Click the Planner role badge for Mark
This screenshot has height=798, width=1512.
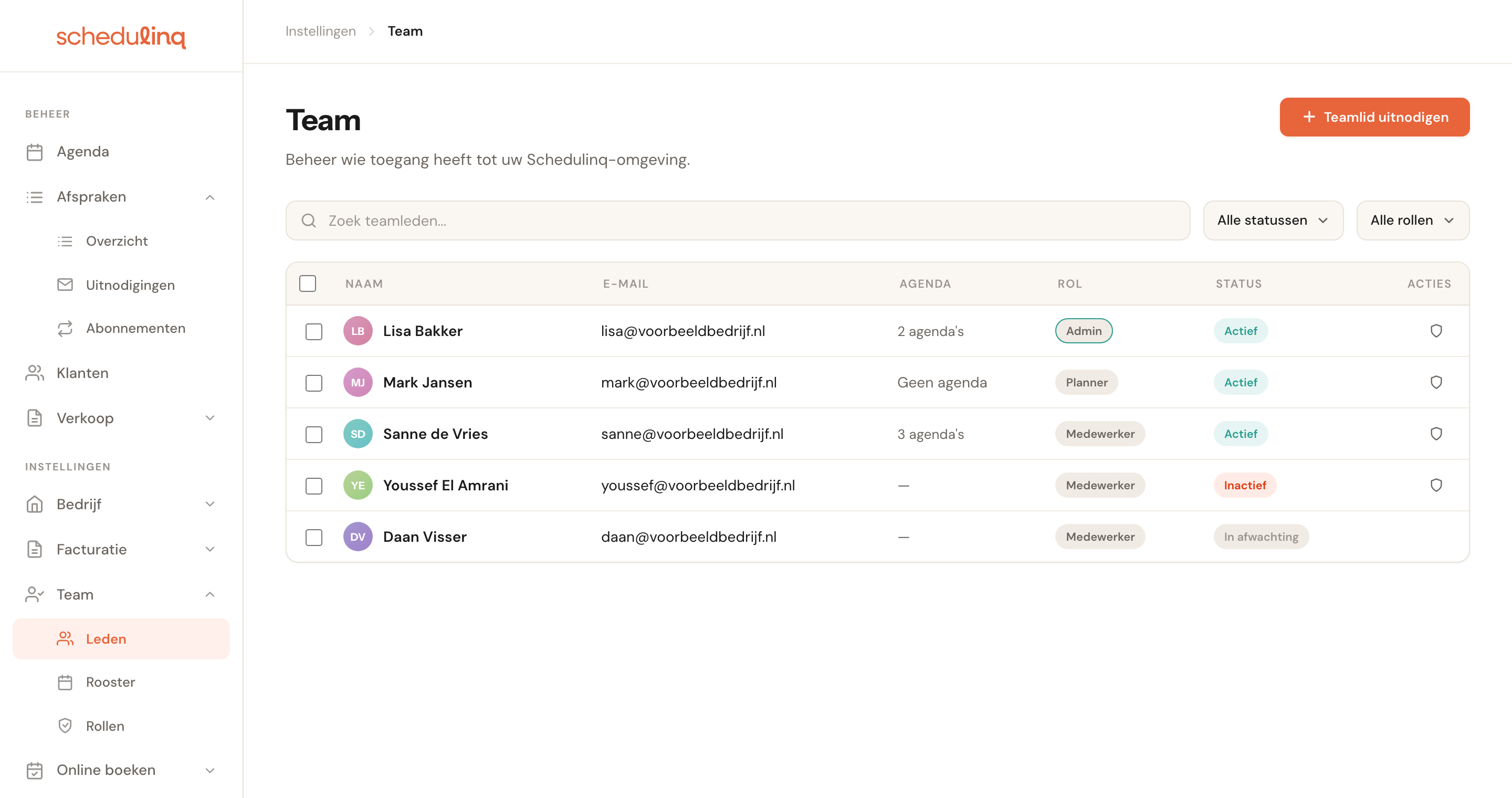pyautogui.click(x=1086, y=383)
